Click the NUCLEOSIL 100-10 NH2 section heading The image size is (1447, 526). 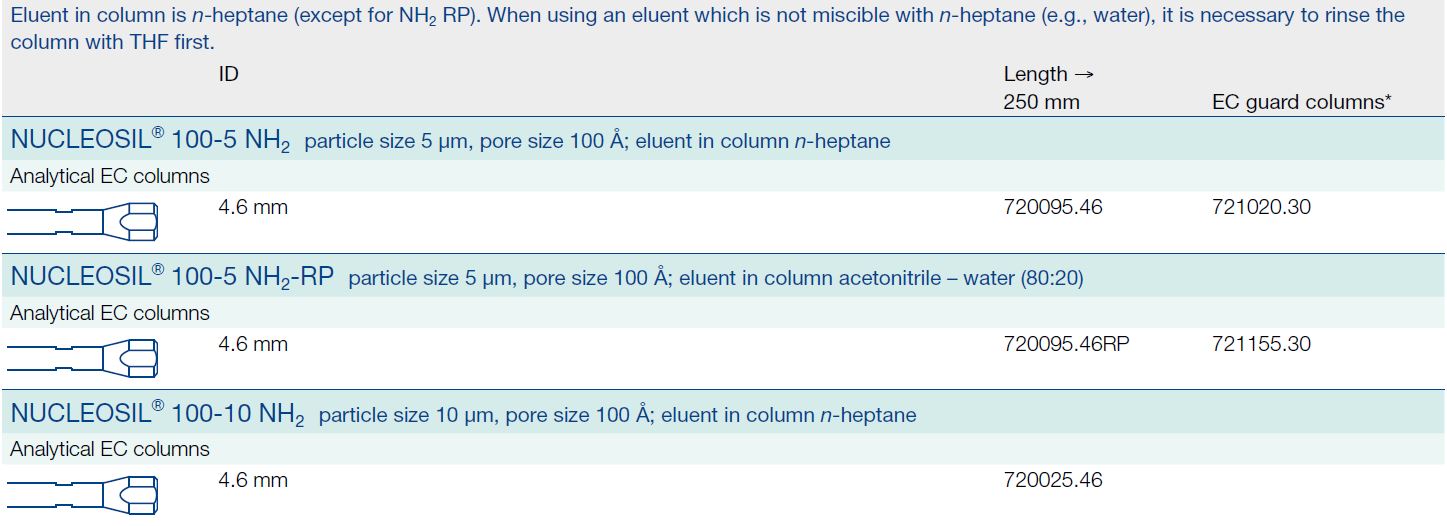(157, 414)
